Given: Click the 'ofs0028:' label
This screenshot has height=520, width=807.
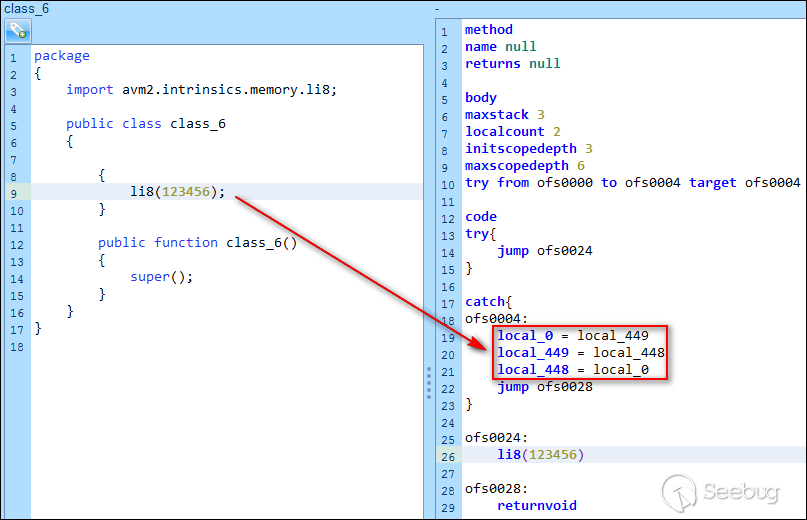Looking at the screenshot, I should pos(496,489).
